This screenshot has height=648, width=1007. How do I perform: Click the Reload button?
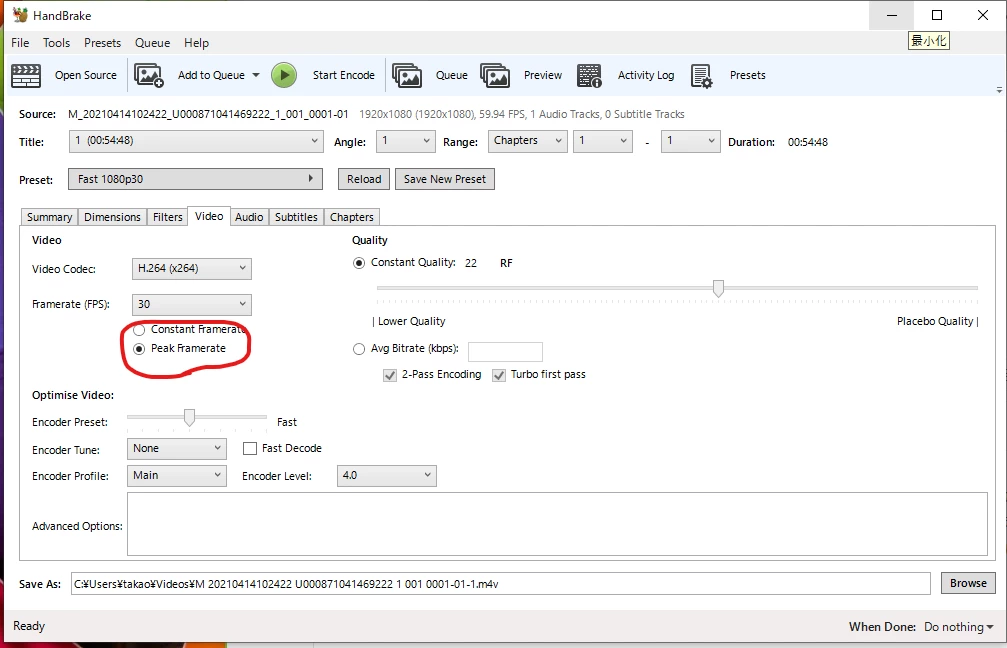[364, 179]
